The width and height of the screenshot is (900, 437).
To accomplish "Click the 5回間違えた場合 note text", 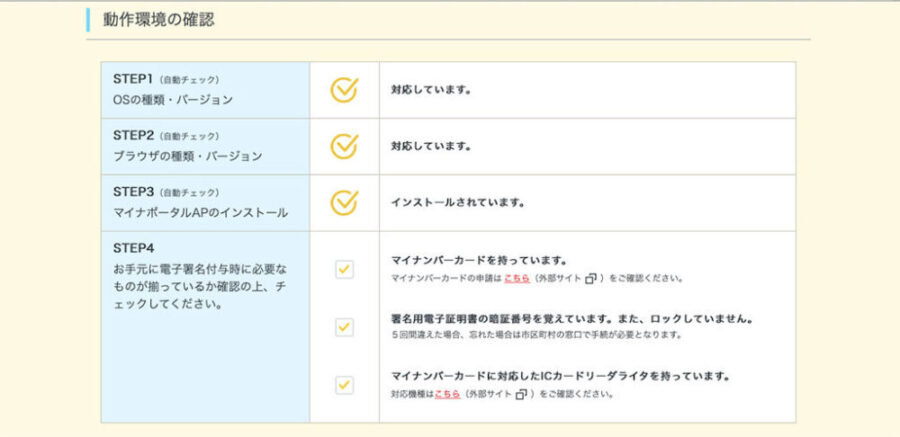I will pyautogui.click(x=536, y=334).
